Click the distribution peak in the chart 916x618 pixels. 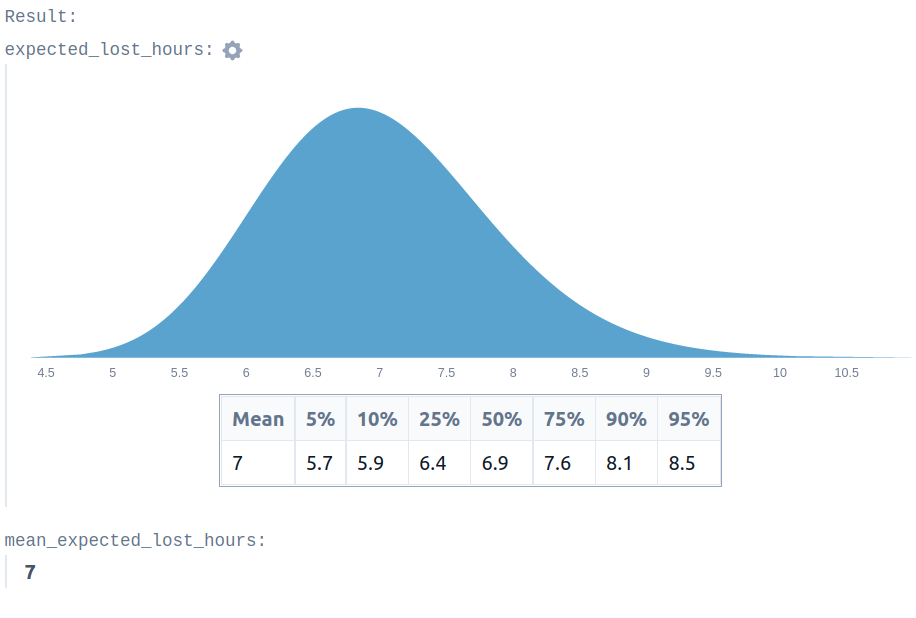click(358, 111)
